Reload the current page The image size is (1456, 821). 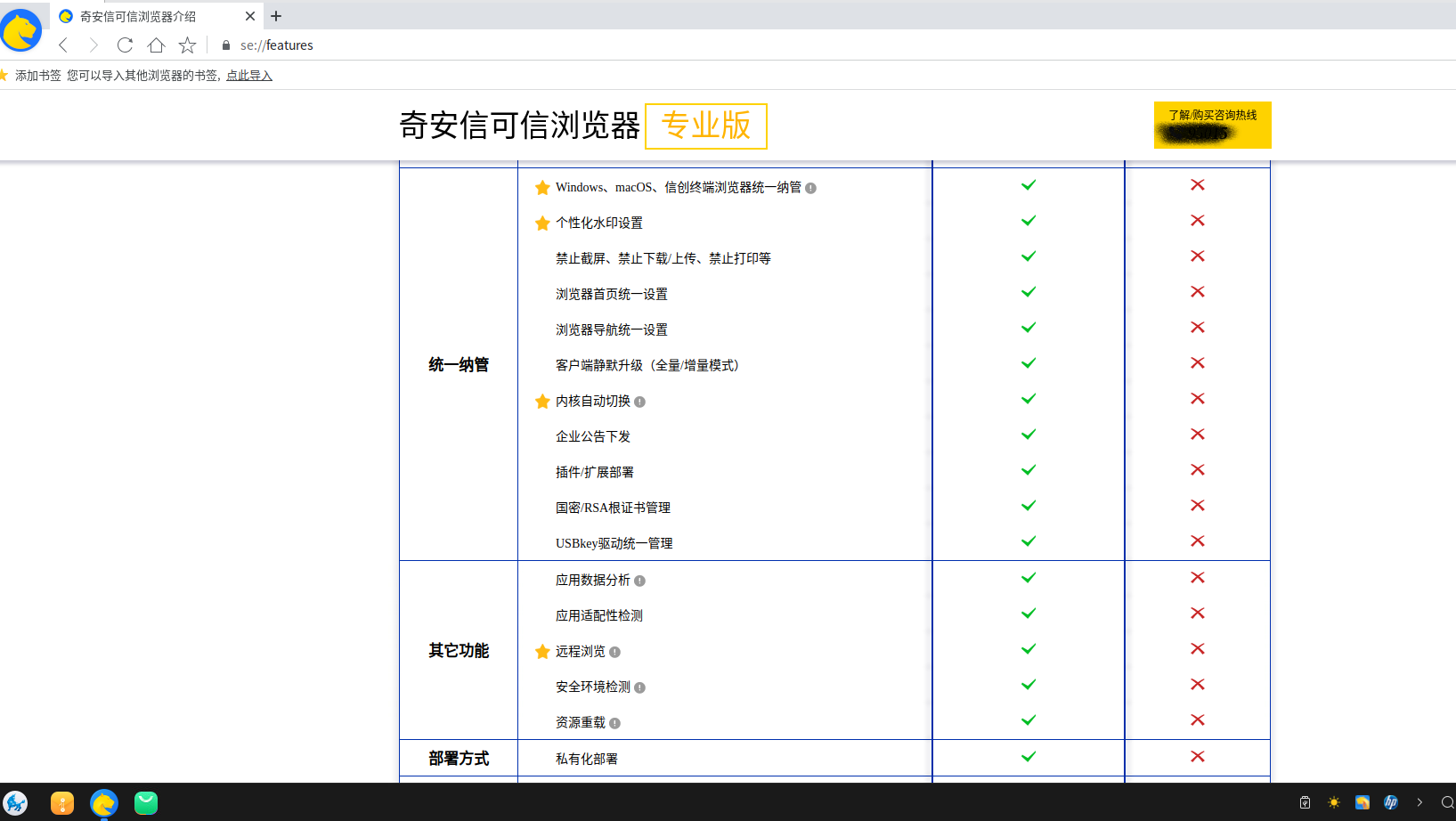click(x=125, y=45)
